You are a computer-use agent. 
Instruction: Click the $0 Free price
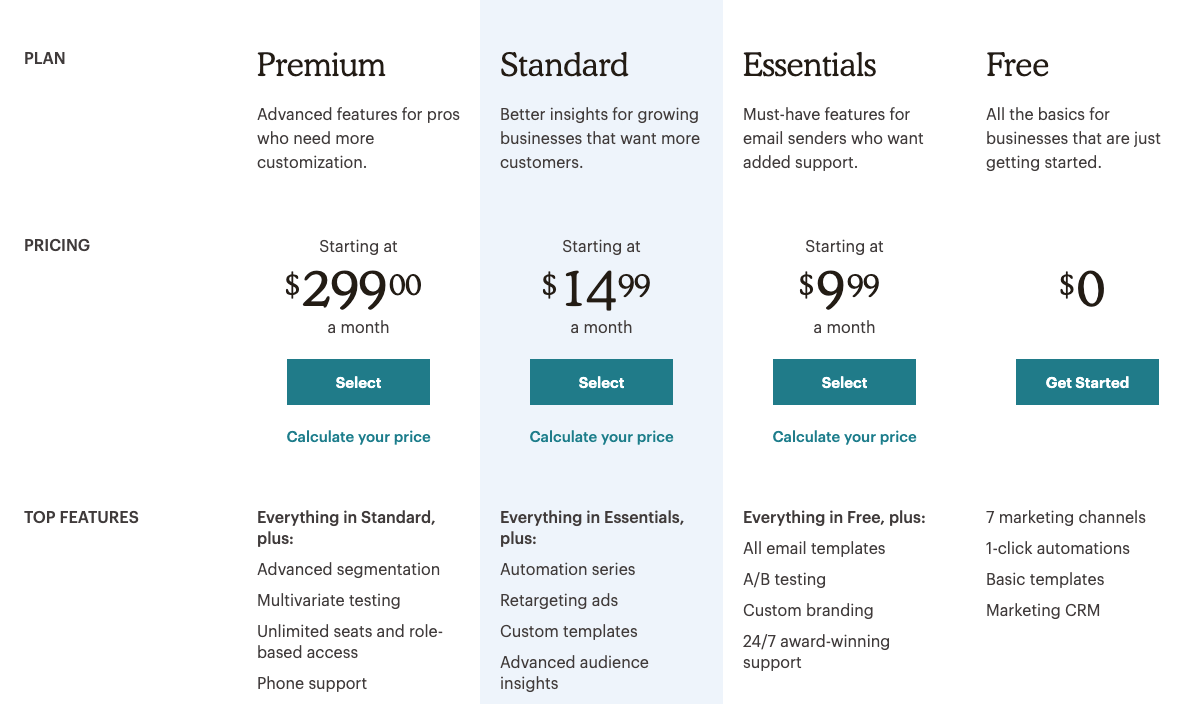click(x=1082, y=289)
